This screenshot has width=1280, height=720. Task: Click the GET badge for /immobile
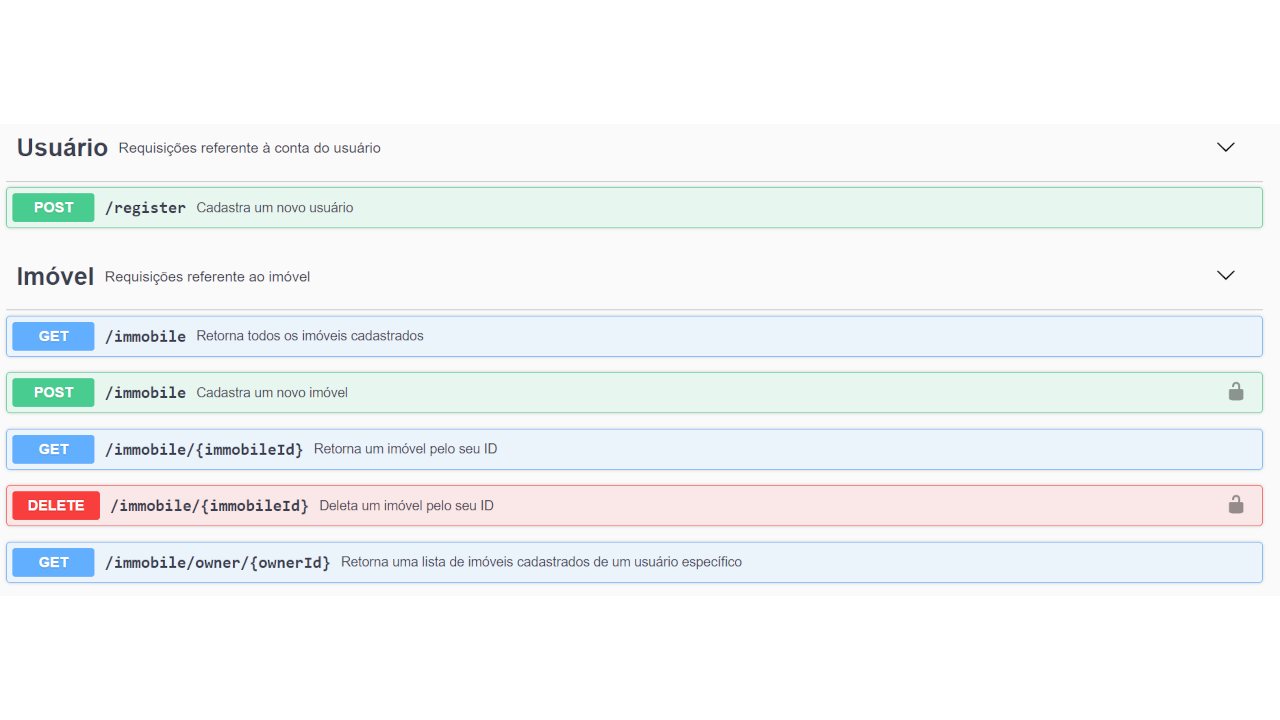[53, 336]
